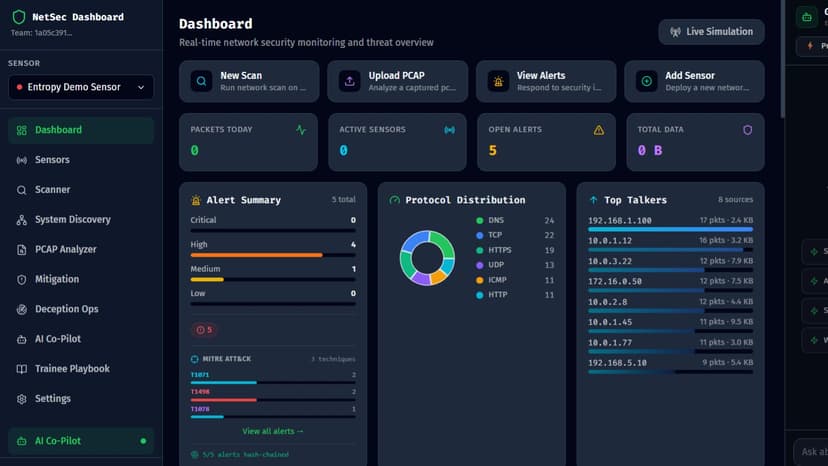
Task: Click the Upload PCAP upload icon
Action: [350, 81]
